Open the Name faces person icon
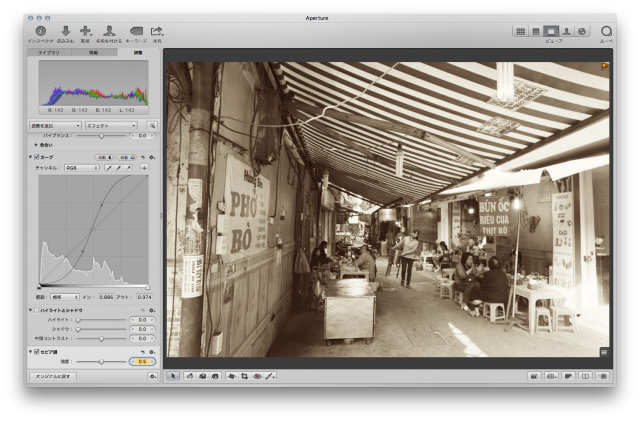 (109, 31)
